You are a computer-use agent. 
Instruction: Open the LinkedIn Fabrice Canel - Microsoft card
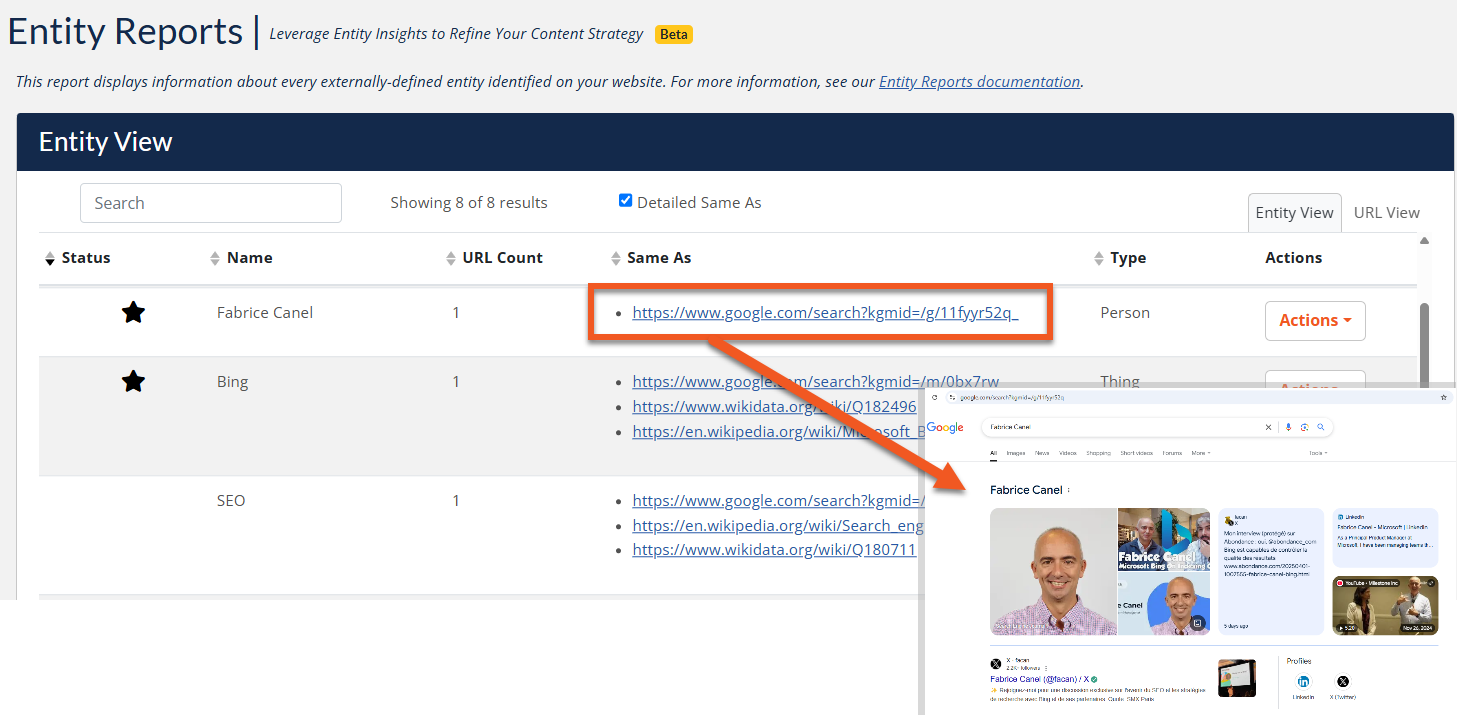pyautogui.click(x=1385, y=540)
